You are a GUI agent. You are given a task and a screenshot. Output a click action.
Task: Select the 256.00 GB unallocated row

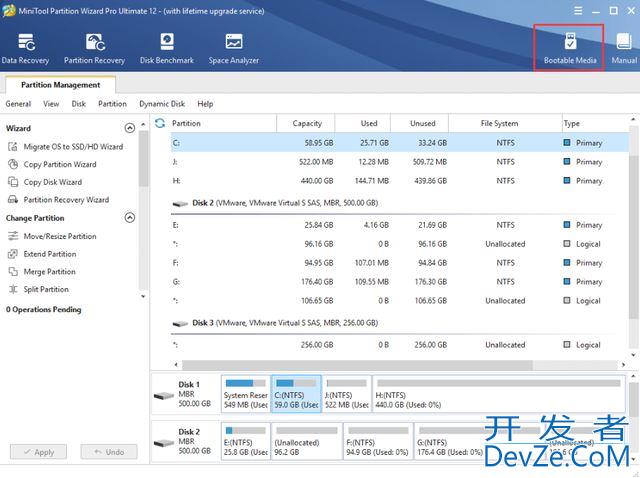click(400, 345)
